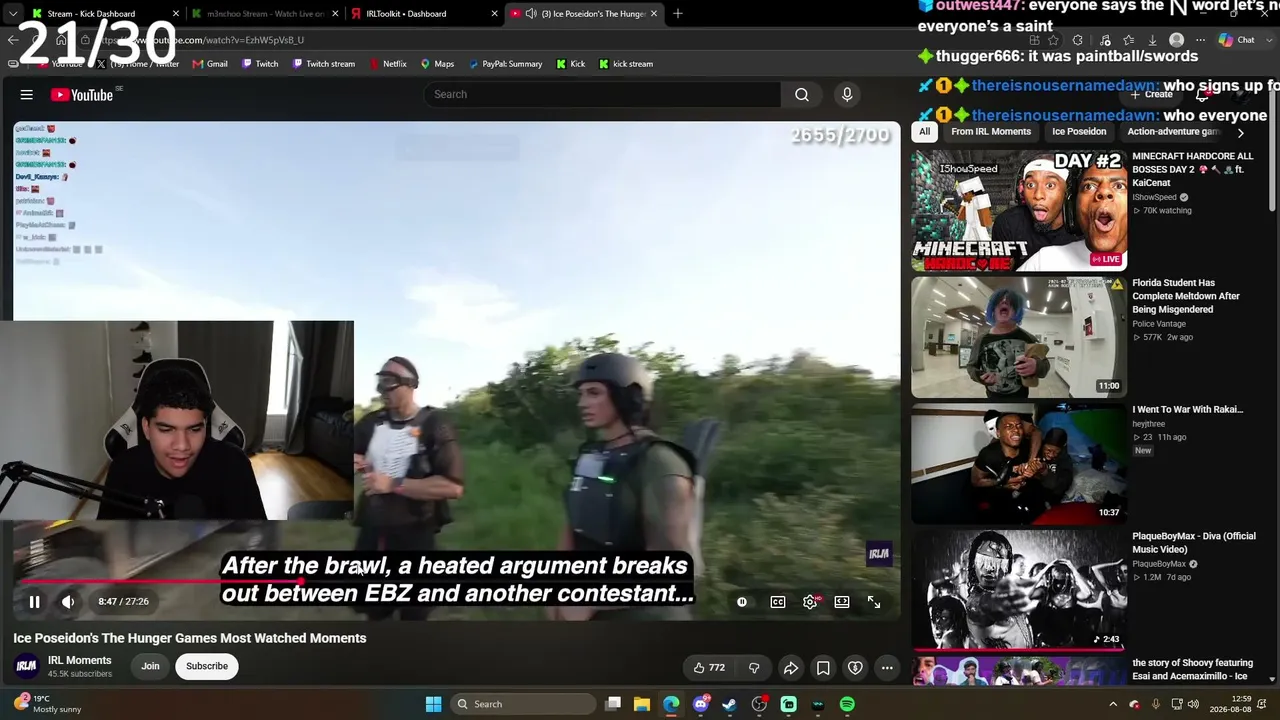Select From IRL Moments filter chip
The width and height of the screenshot is (1280, 720).
pos(991,132)
